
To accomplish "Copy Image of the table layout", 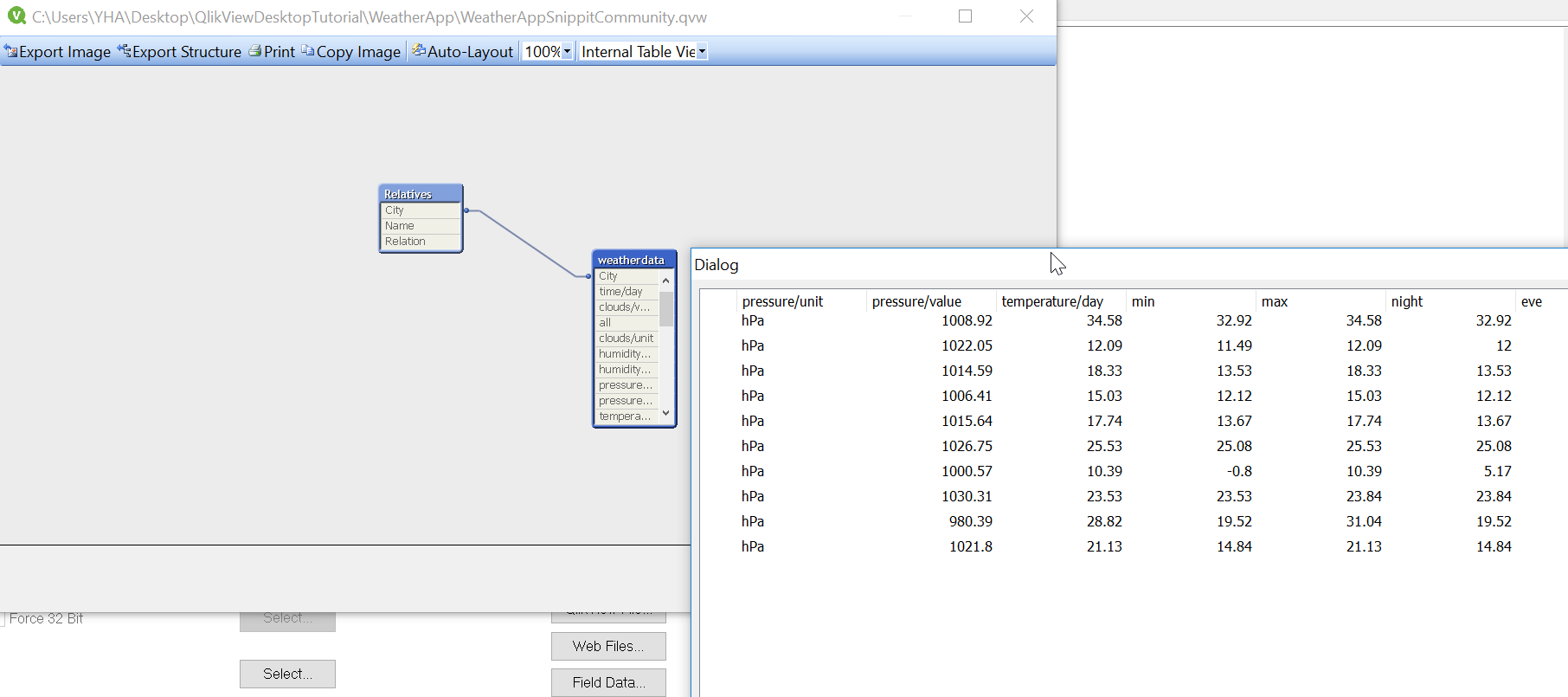I will (x=351, y=52).
